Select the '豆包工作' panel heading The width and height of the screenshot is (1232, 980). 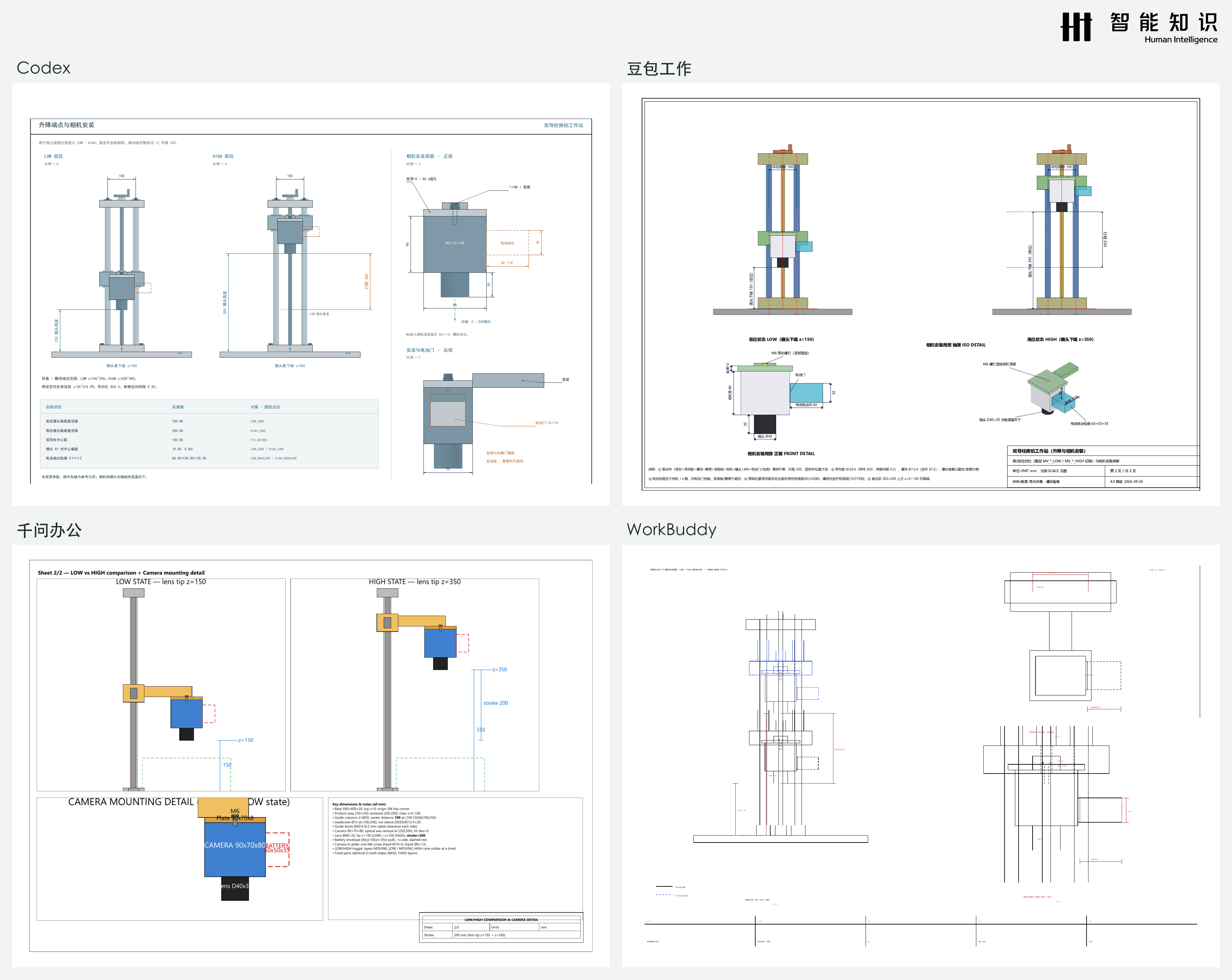pos(659,69)
